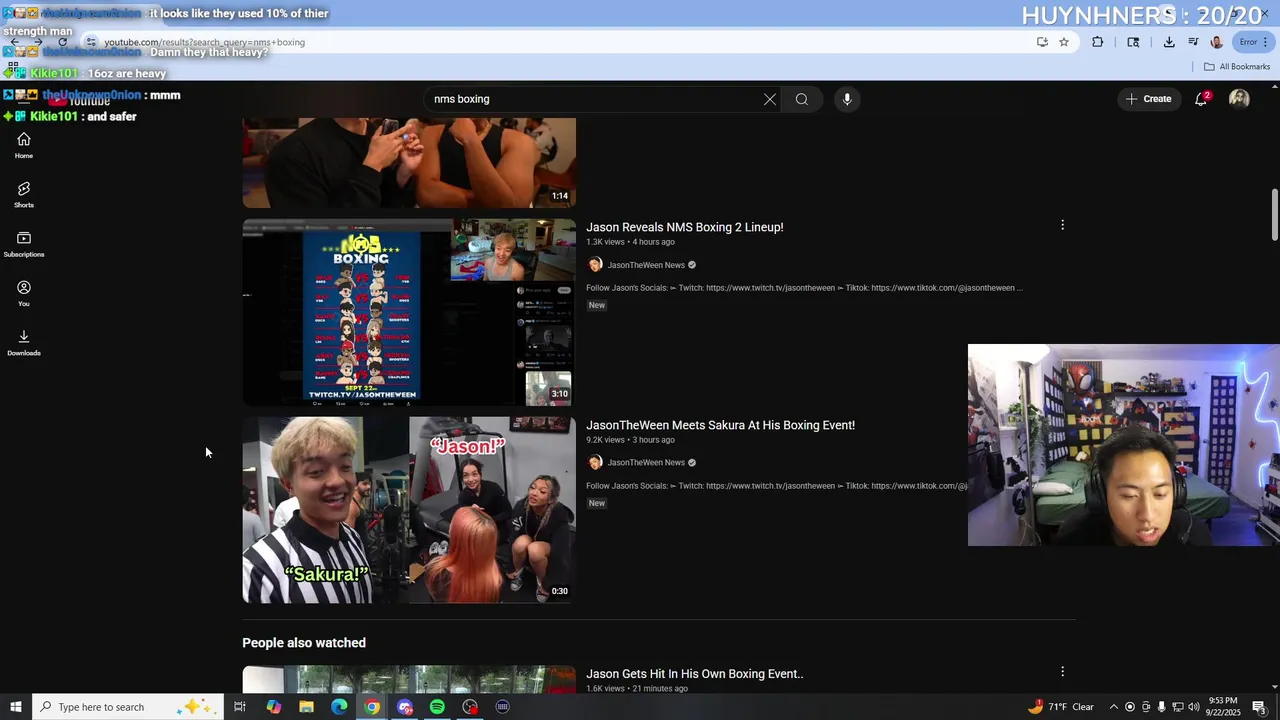The width and height of the screenshot is (1280, 720).
Task: Open OBS Studio from the taskbar
Action: click(x=470, y=707)
